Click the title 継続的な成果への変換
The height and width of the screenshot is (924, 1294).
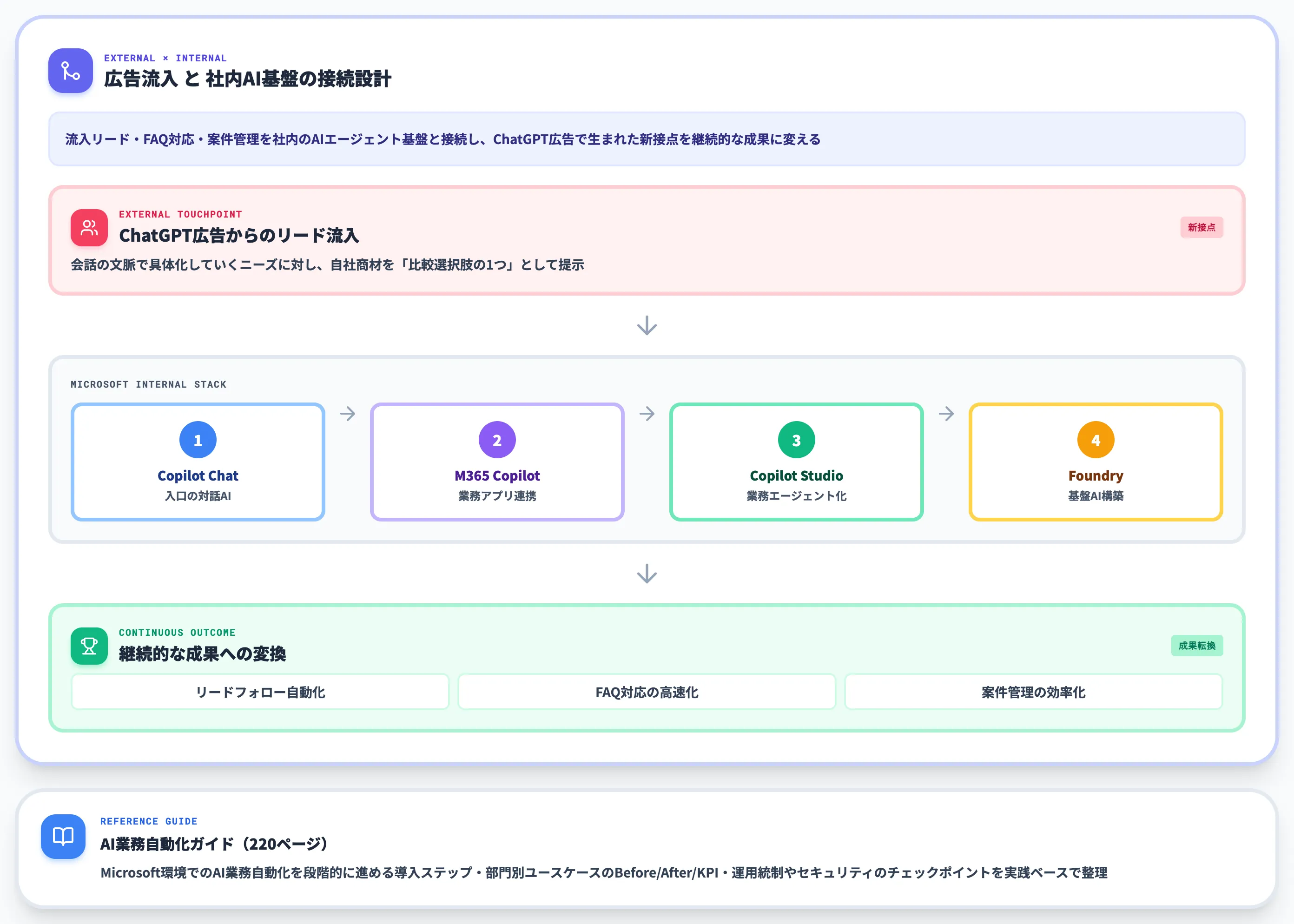202,654
